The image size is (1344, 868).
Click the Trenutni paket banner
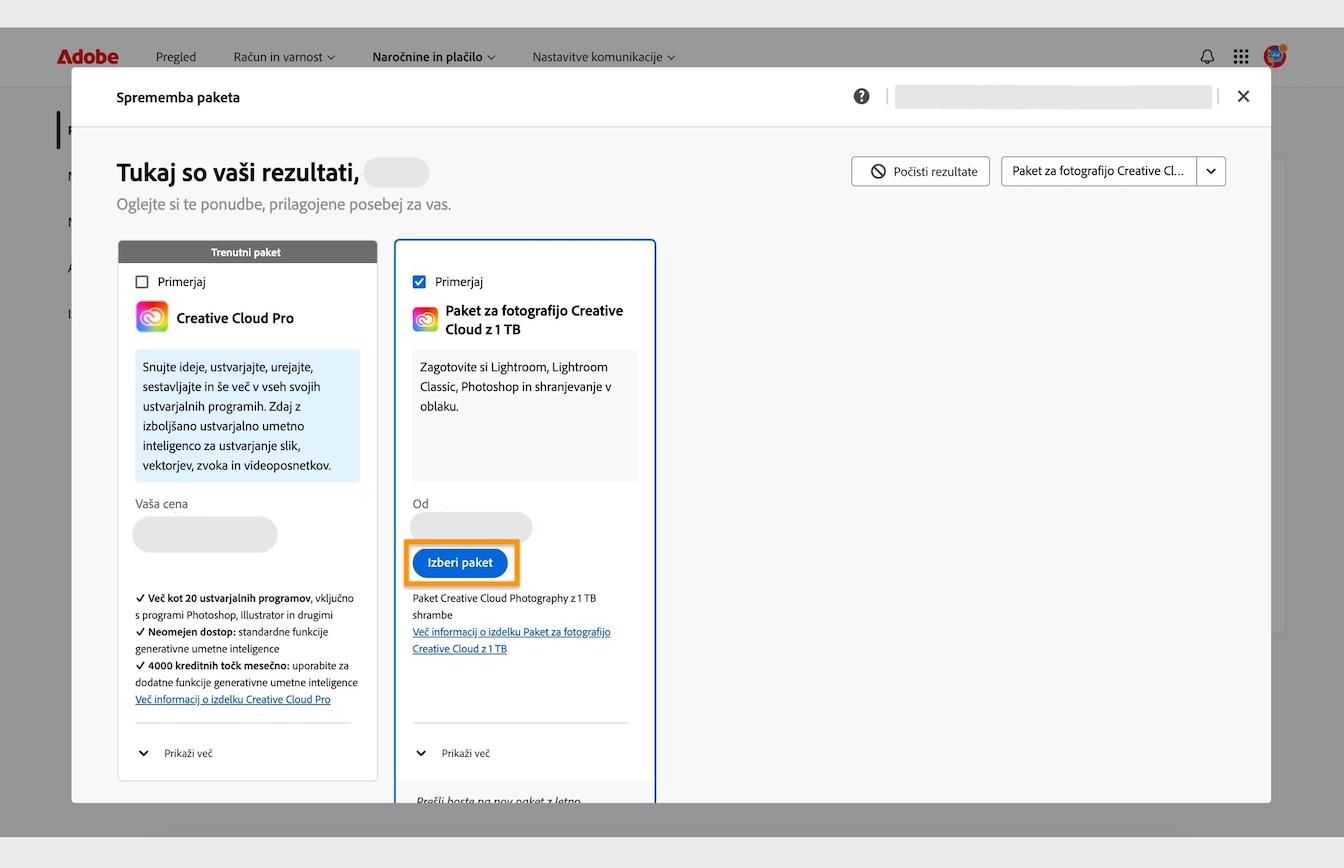coord(248,252)
